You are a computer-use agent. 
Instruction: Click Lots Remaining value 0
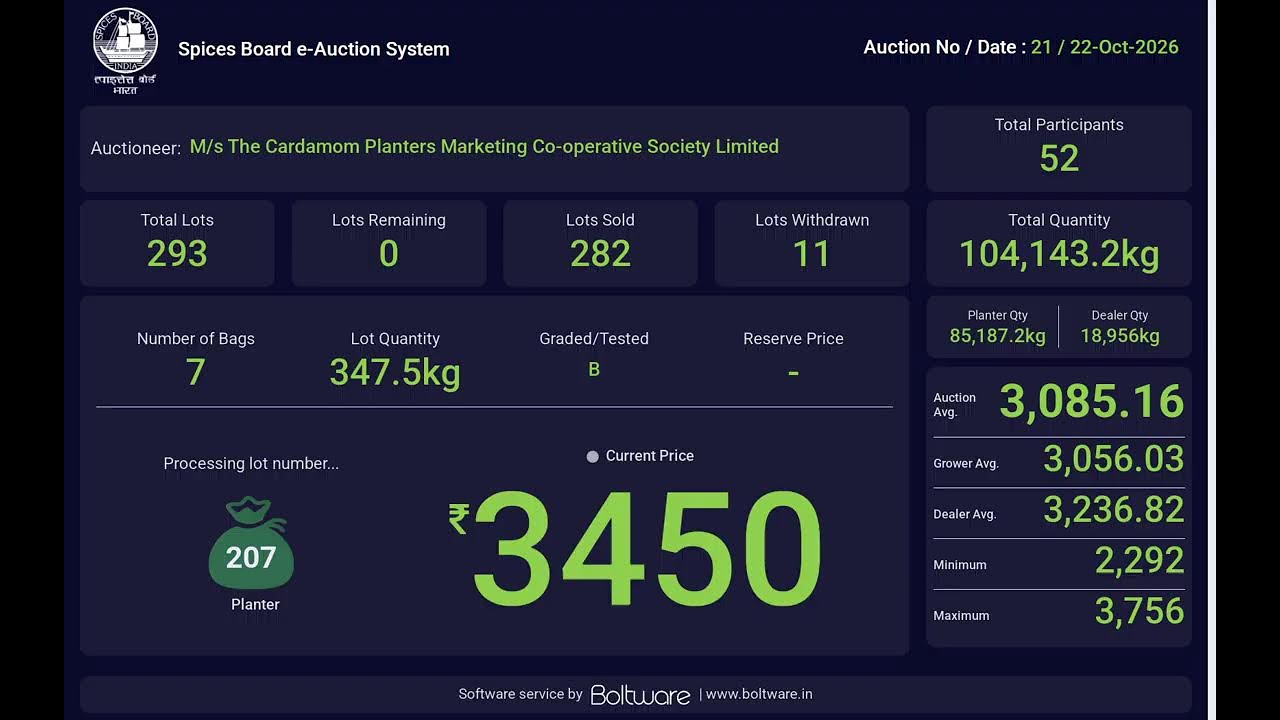[x=389, y=254]
